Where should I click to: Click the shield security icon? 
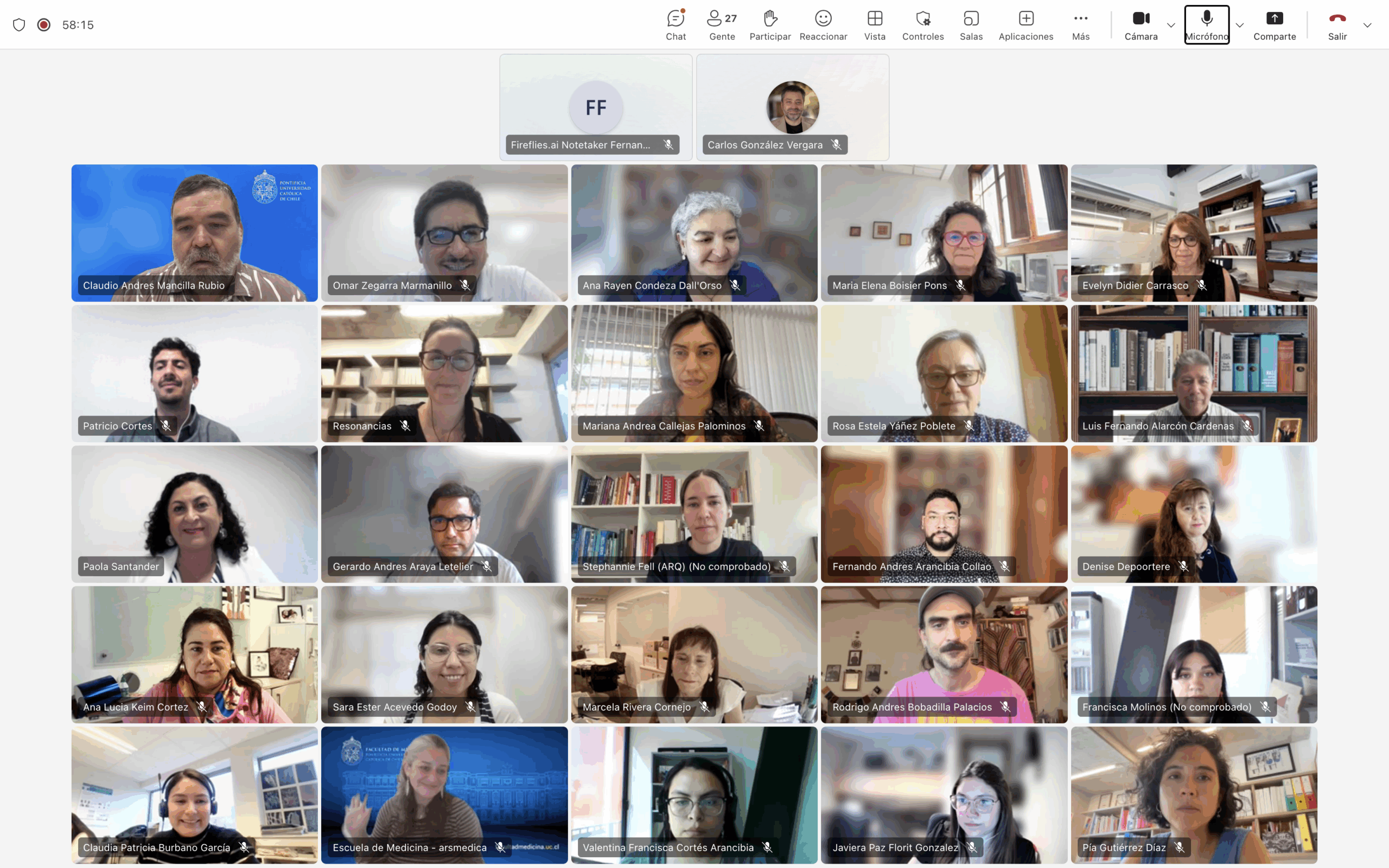tap(19, 25)
